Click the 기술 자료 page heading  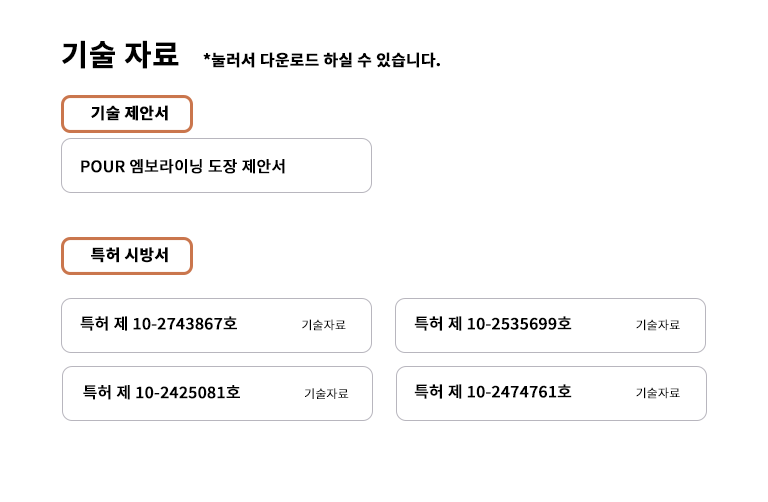click(x=120, y=54)
